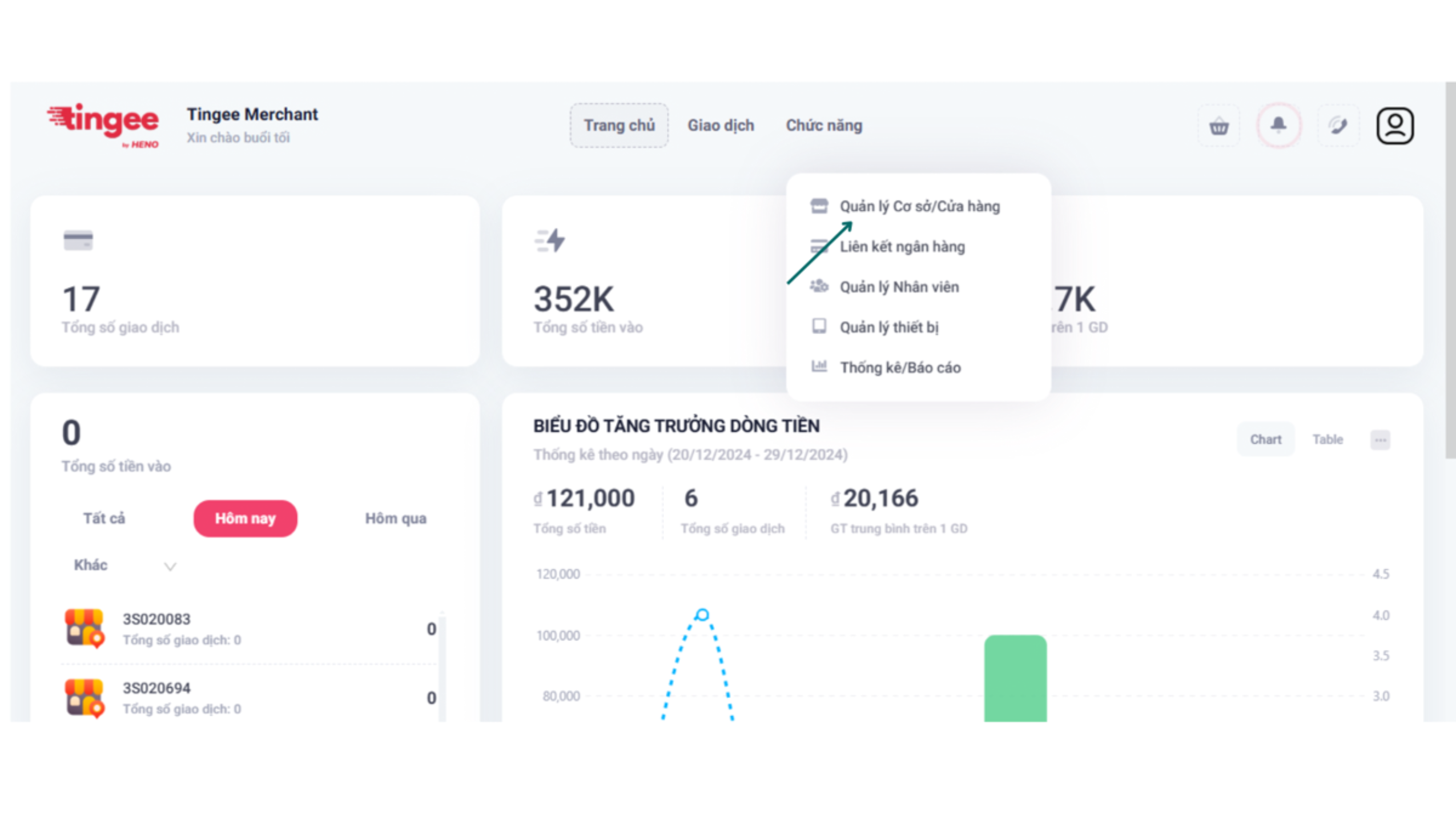Open the Chức năng menu
Screen dimensions: 1456x819
[823, 126]
